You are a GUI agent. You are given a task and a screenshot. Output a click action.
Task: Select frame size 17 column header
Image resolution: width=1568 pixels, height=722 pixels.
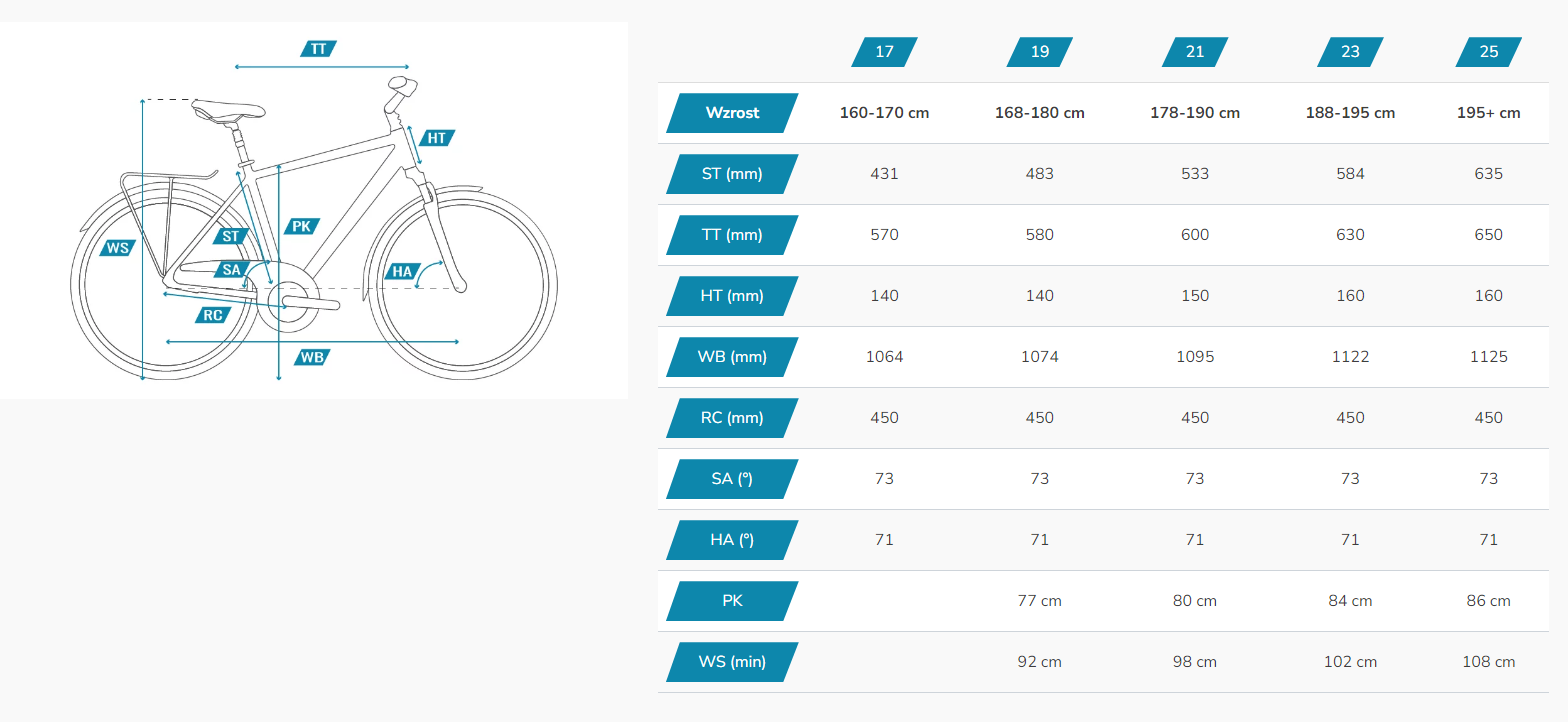point(884,52)
